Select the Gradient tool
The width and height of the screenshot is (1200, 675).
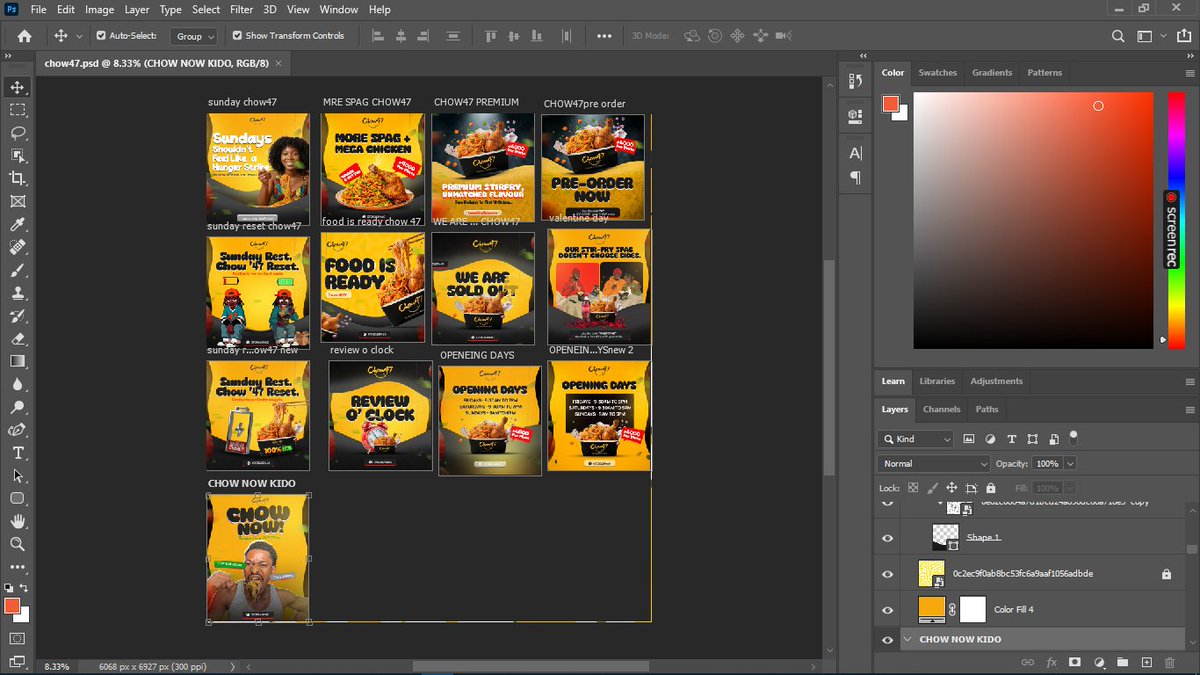click(x=18, y=362)
